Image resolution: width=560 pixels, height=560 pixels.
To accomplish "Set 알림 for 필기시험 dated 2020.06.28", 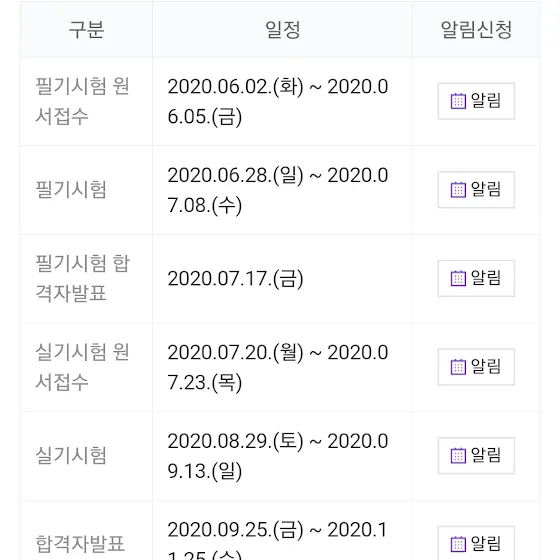I will pos(476,190).
